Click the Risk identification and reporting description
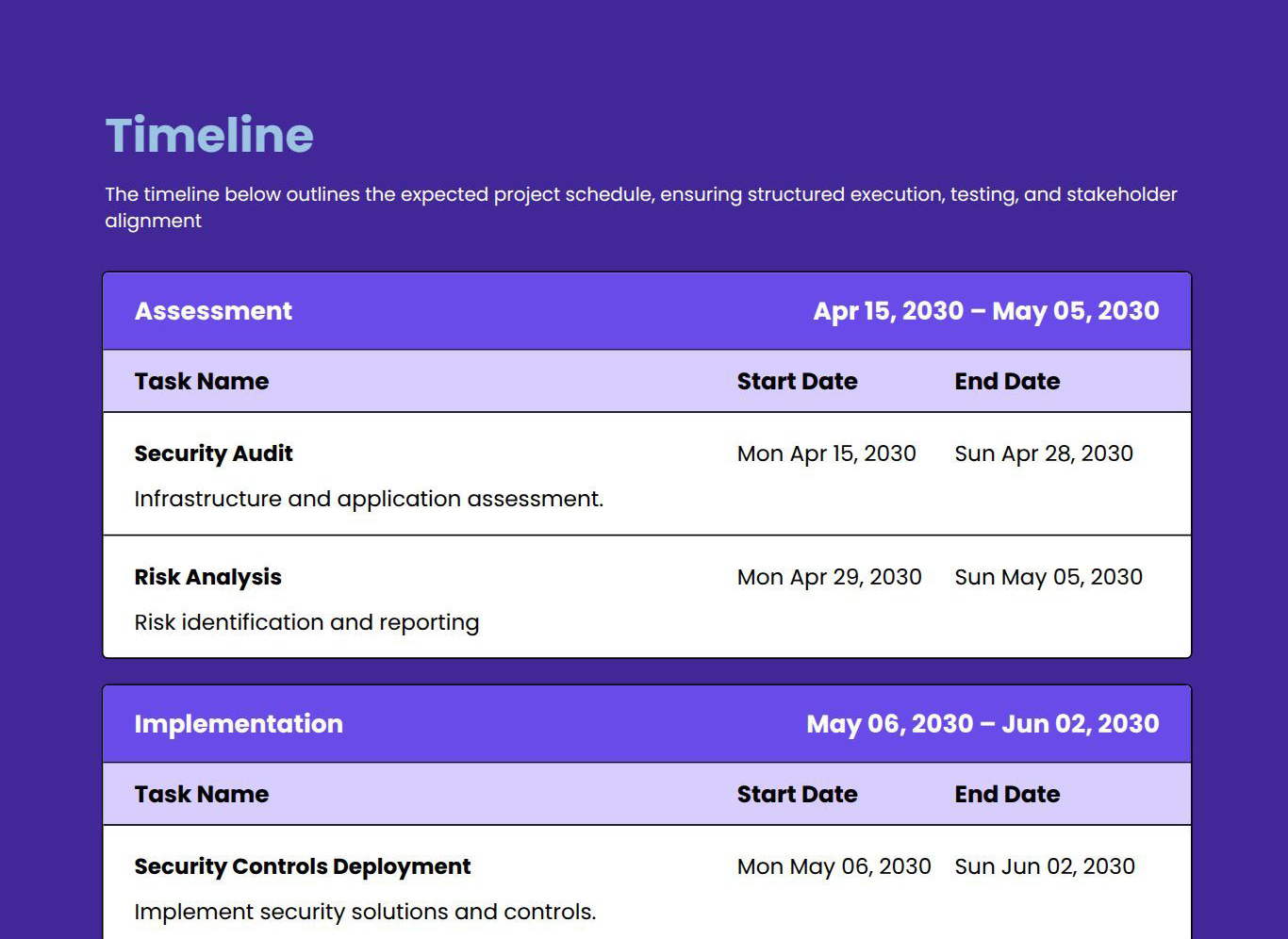The width and height of the screenshot is (1288, 939). [306, 622]
